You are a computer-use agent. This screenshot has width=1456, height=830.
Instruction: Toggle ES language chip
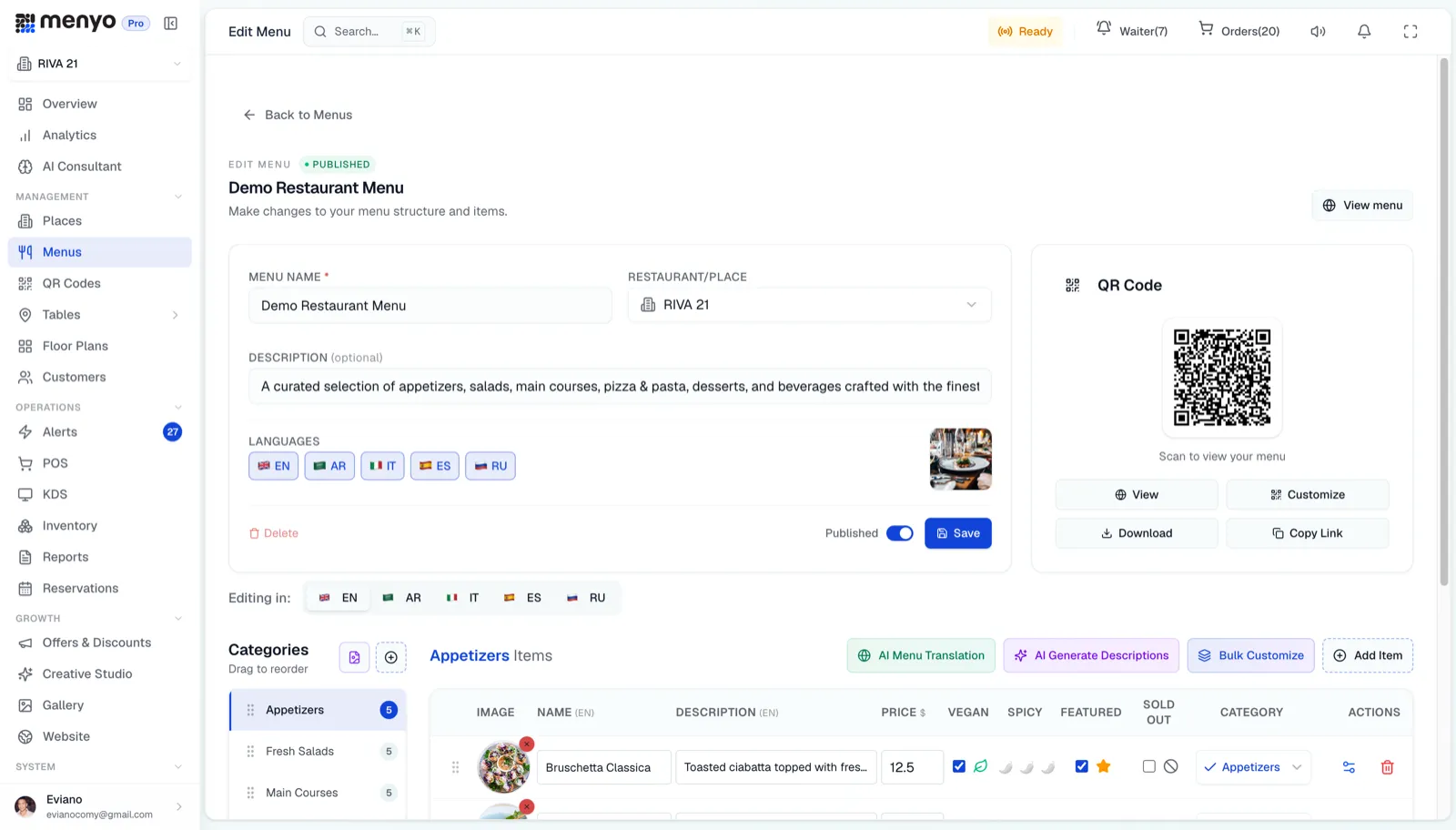click(x=435, y=466)
